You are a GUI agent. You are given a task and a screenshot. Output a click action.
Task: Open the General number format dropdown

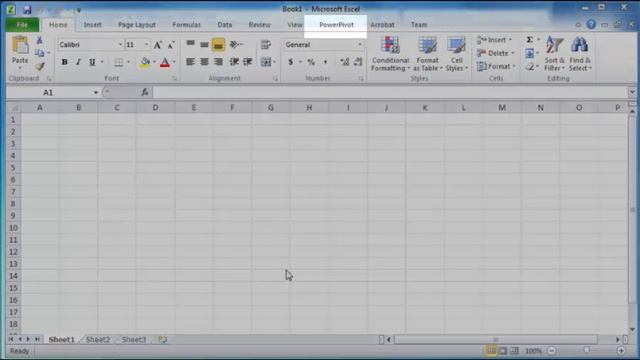click(x=360, y=44)
